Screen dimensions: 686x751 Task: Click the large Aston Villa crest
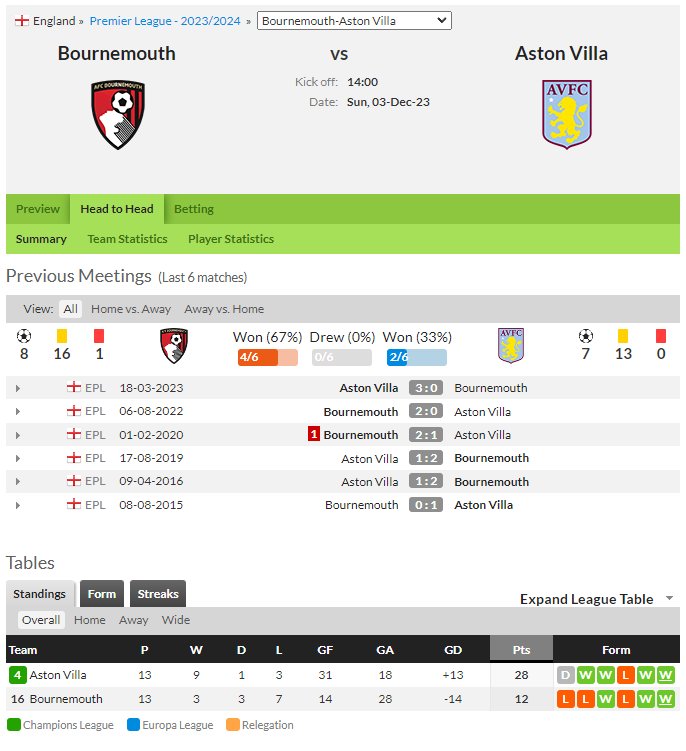(x=567, y=114)
